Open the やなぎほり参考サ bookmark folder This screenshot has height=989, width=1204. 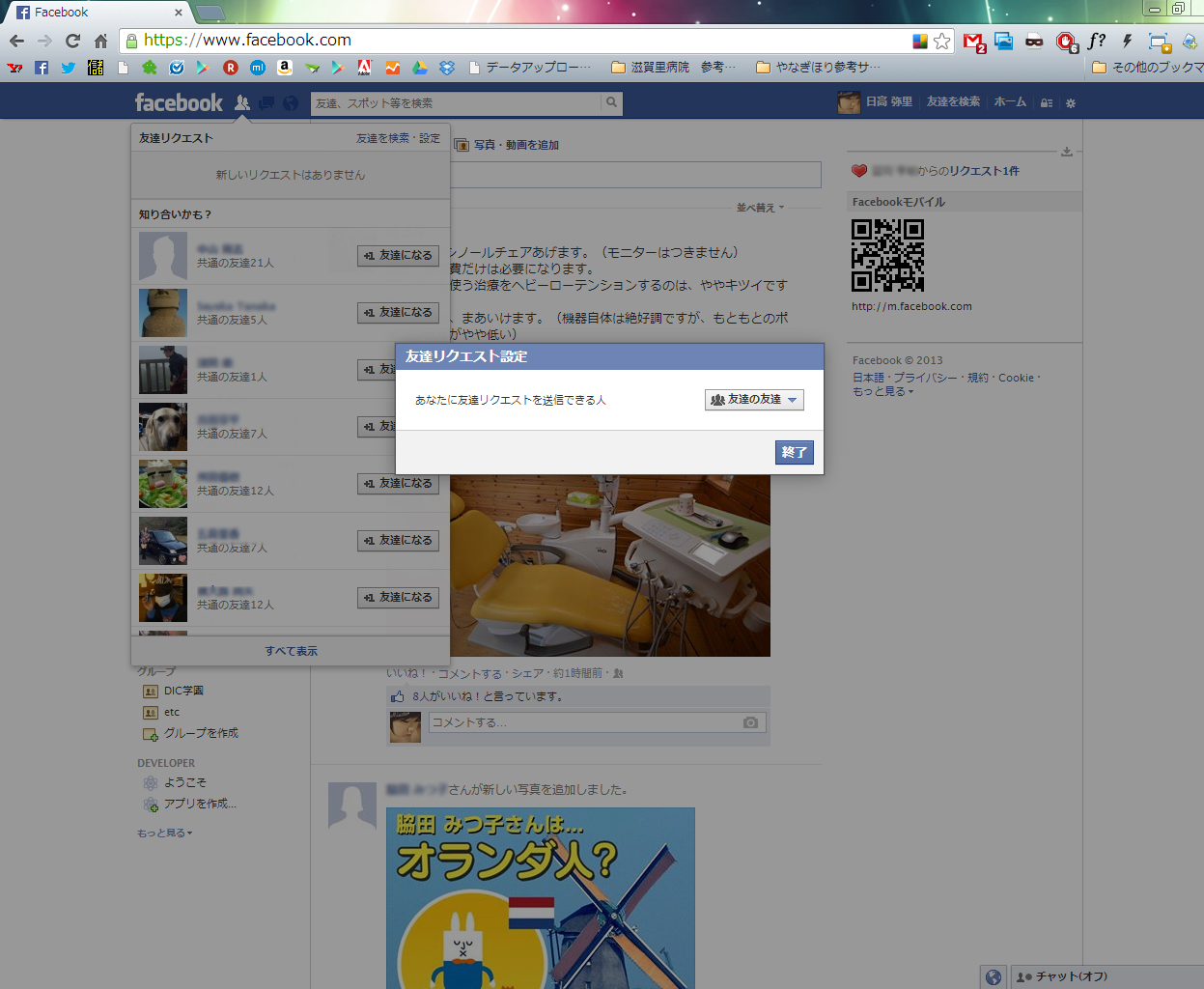click(x=818, y=68)
